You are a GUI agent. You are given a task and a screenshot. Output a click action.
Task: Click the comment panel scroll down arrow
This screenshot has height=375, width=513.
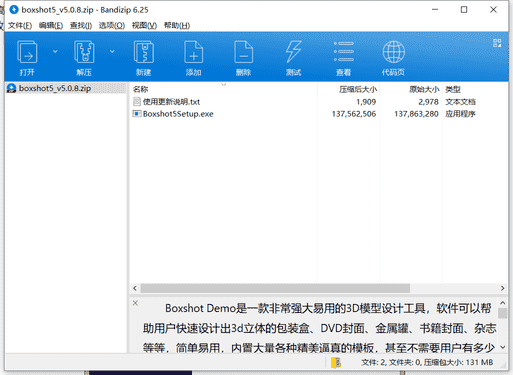[x=503, y=347]
